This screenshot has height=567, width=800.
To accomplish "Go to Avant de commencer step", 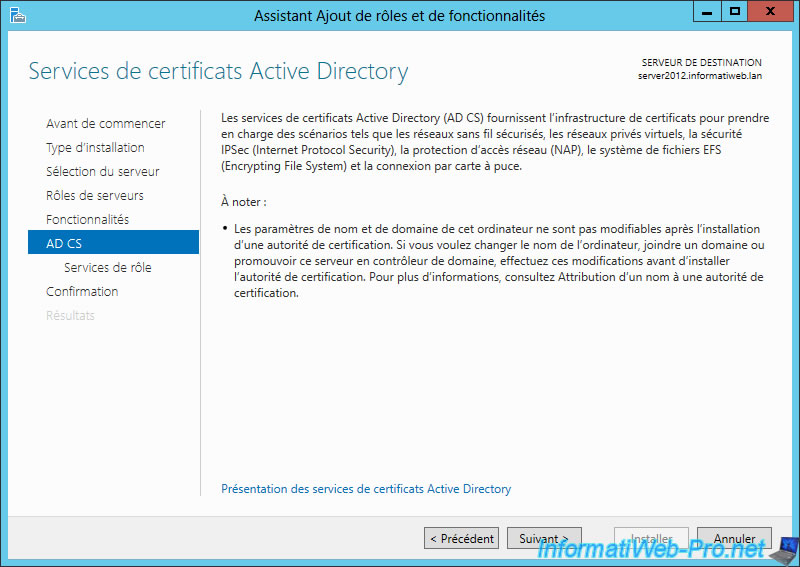I will coord(106,124).
